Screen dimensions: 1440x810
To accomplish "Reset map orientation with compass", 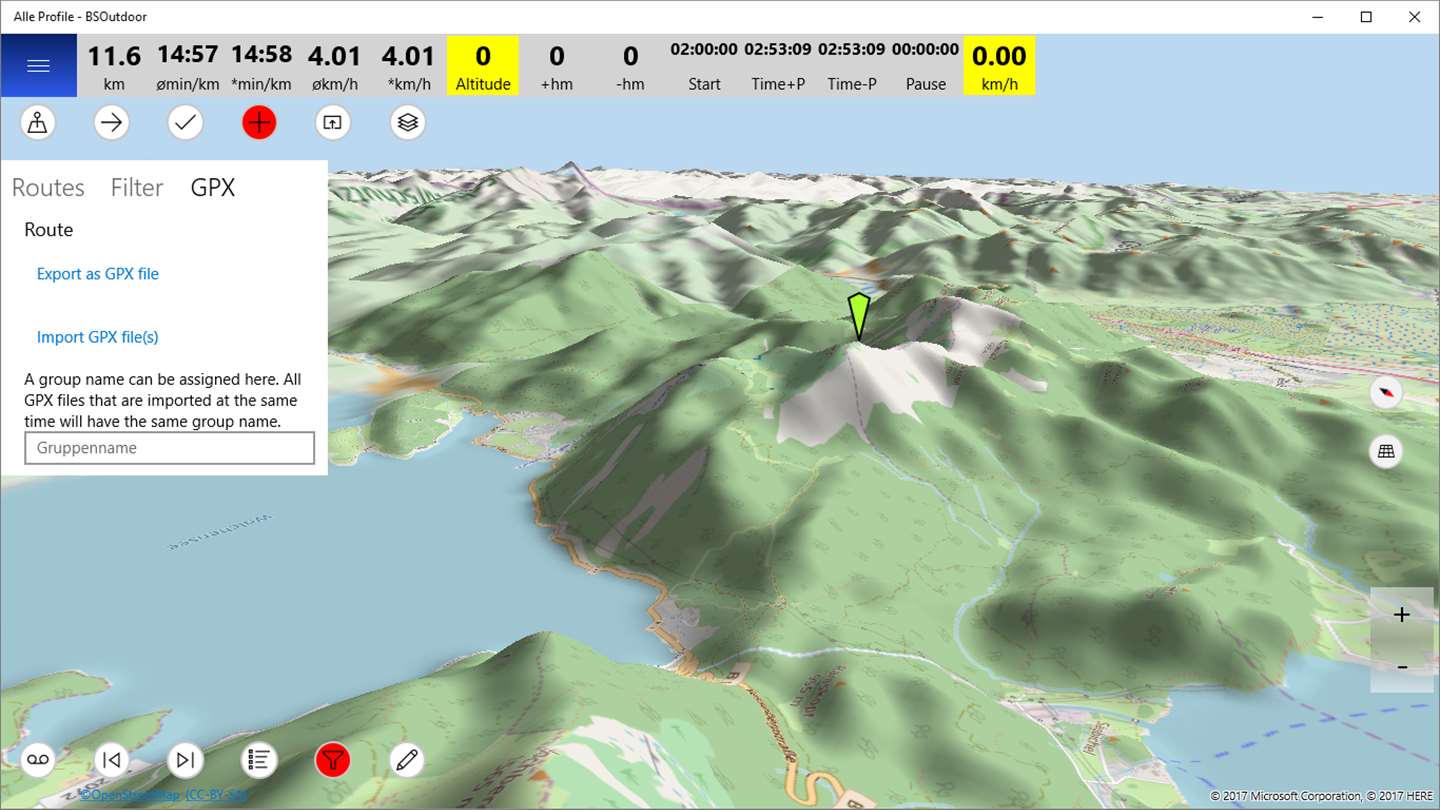I will [1386, 392].
